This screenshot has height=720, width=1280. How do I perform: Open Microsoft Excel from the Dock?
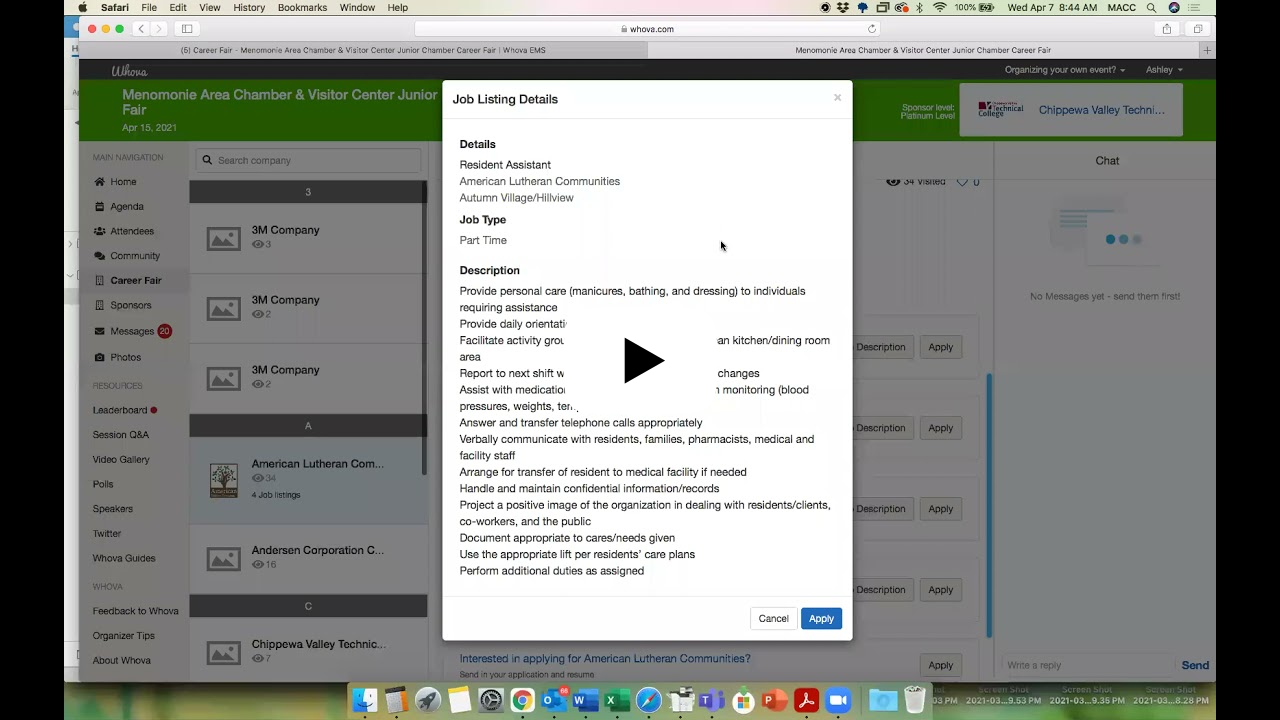coord(617,700)
